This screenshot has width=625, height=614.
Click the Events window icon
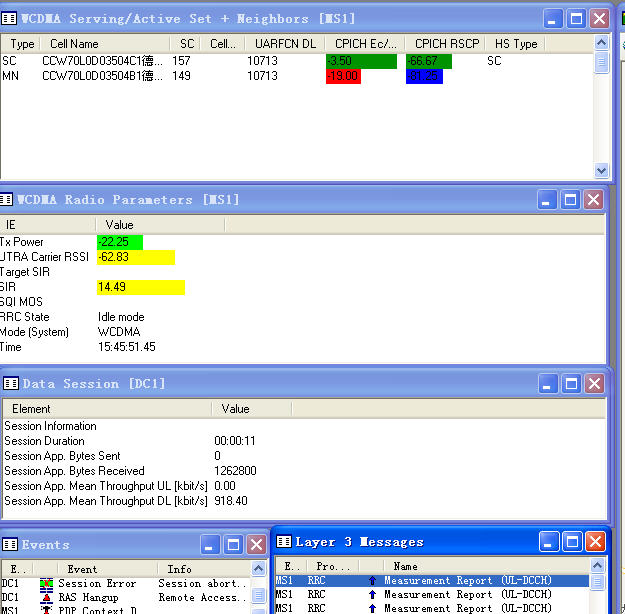point(10,544)
